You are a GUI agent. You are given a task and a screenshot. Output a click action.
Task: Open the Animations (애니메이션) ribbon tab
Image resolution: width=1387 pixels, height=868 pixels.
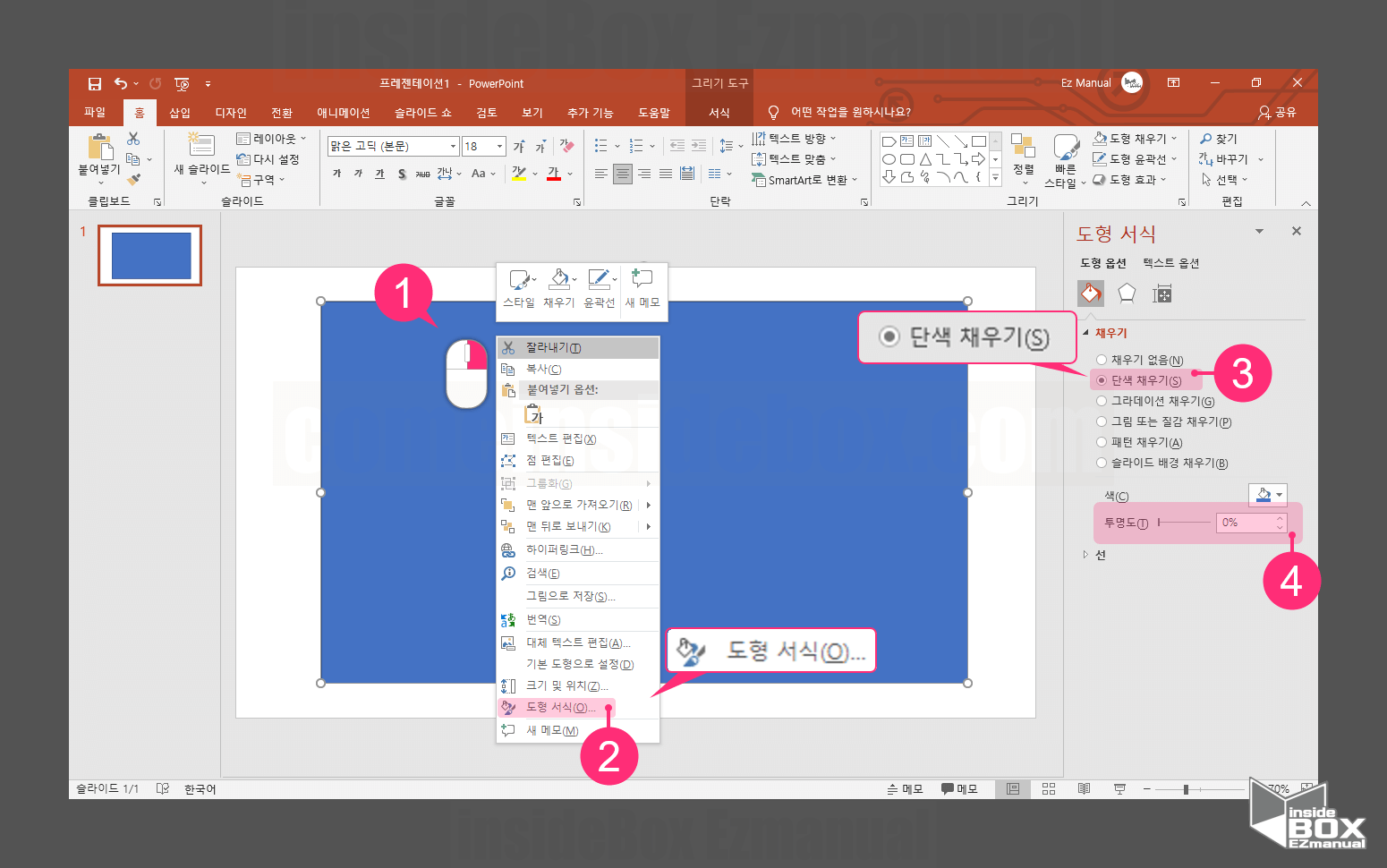coord(344,113)
